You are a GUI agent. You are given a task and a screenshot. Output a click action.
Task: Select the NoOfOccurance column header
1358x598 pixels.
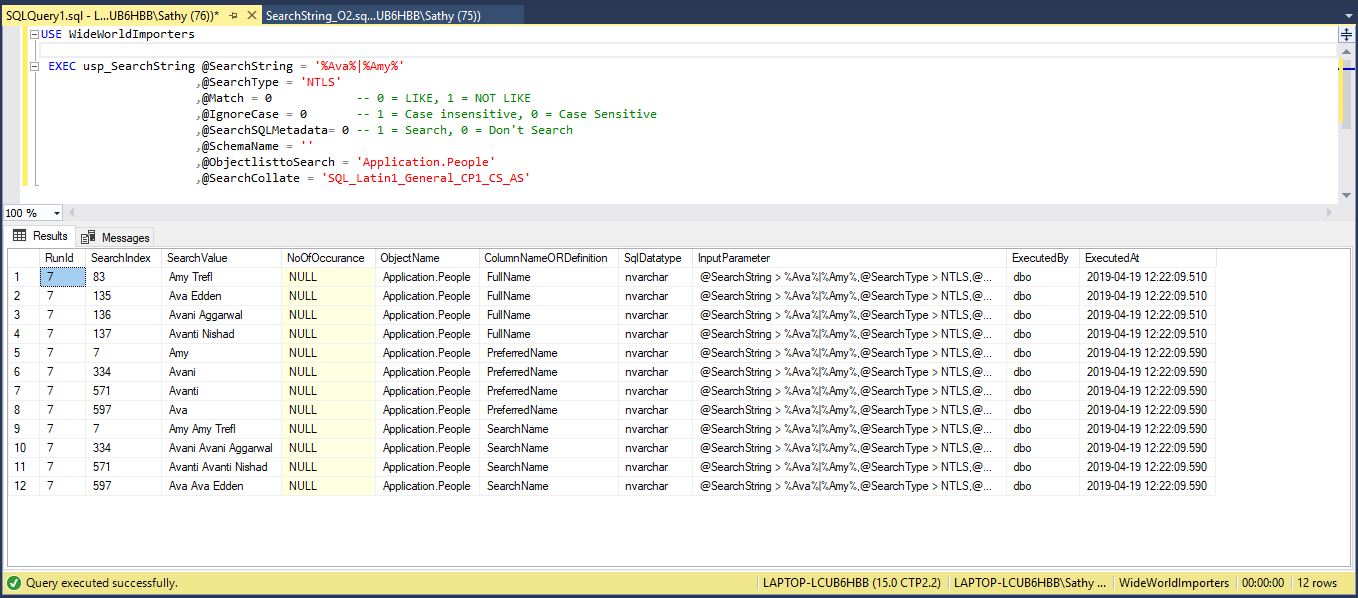click(328, 258)
